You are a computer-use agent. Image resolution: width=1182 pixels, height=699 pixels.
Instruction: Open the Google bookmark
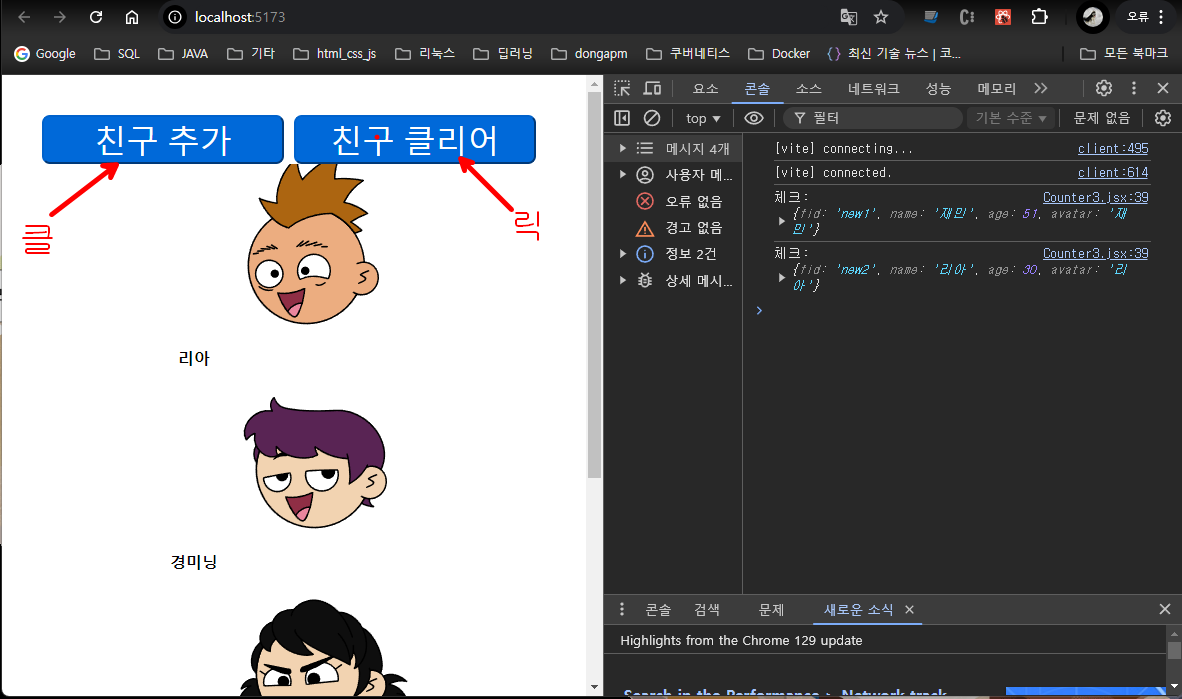click(45, 54)
